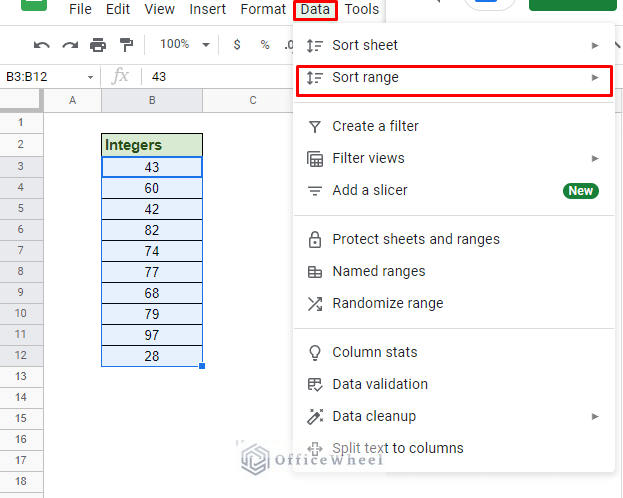Screen dimensions: 623x498
Task: Click the Split text to columns icon
Action: [x=315, y=449]
